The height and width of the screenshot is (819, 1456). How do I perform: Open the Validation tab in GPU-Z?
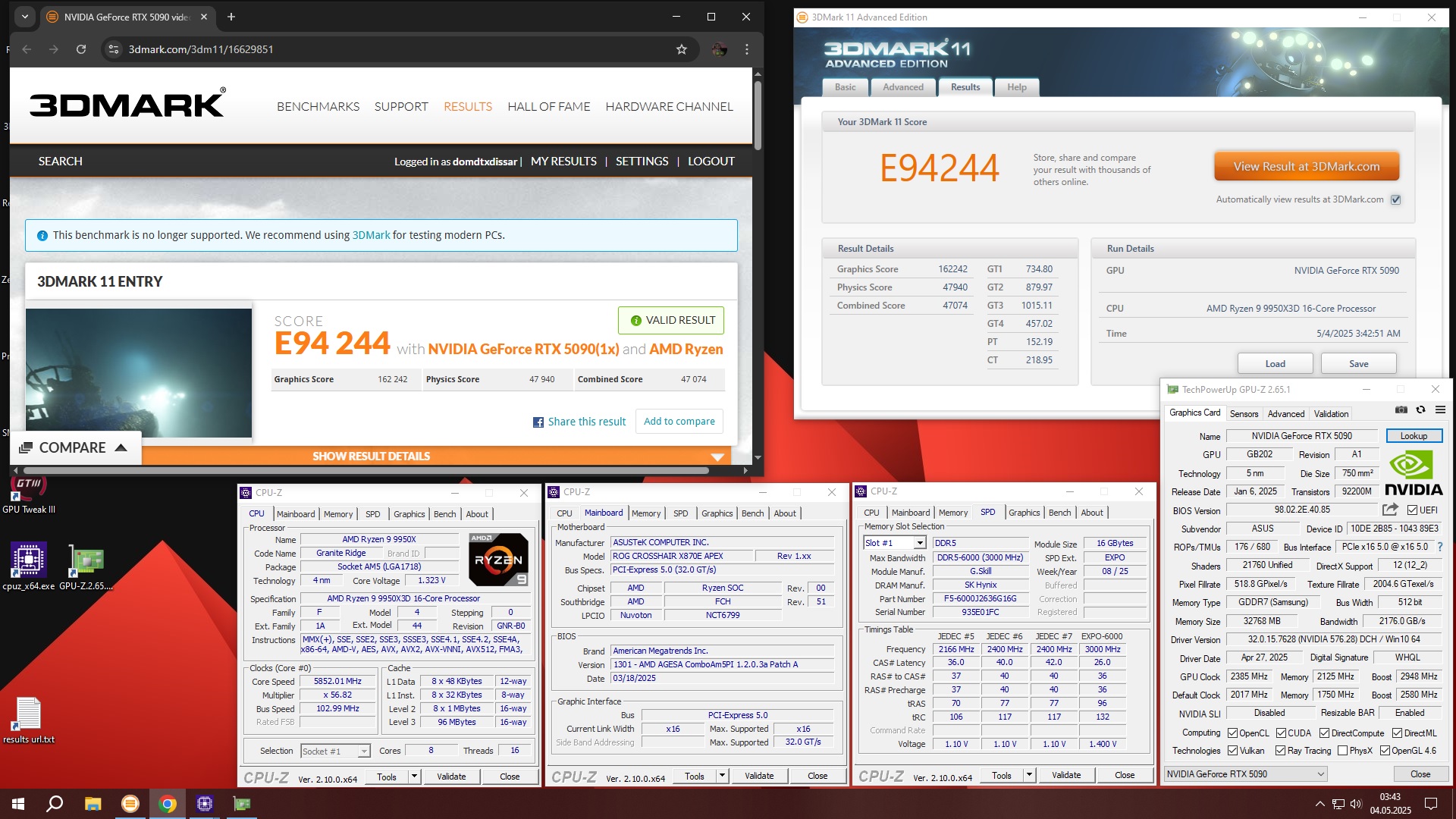(x=1331, y=414)
